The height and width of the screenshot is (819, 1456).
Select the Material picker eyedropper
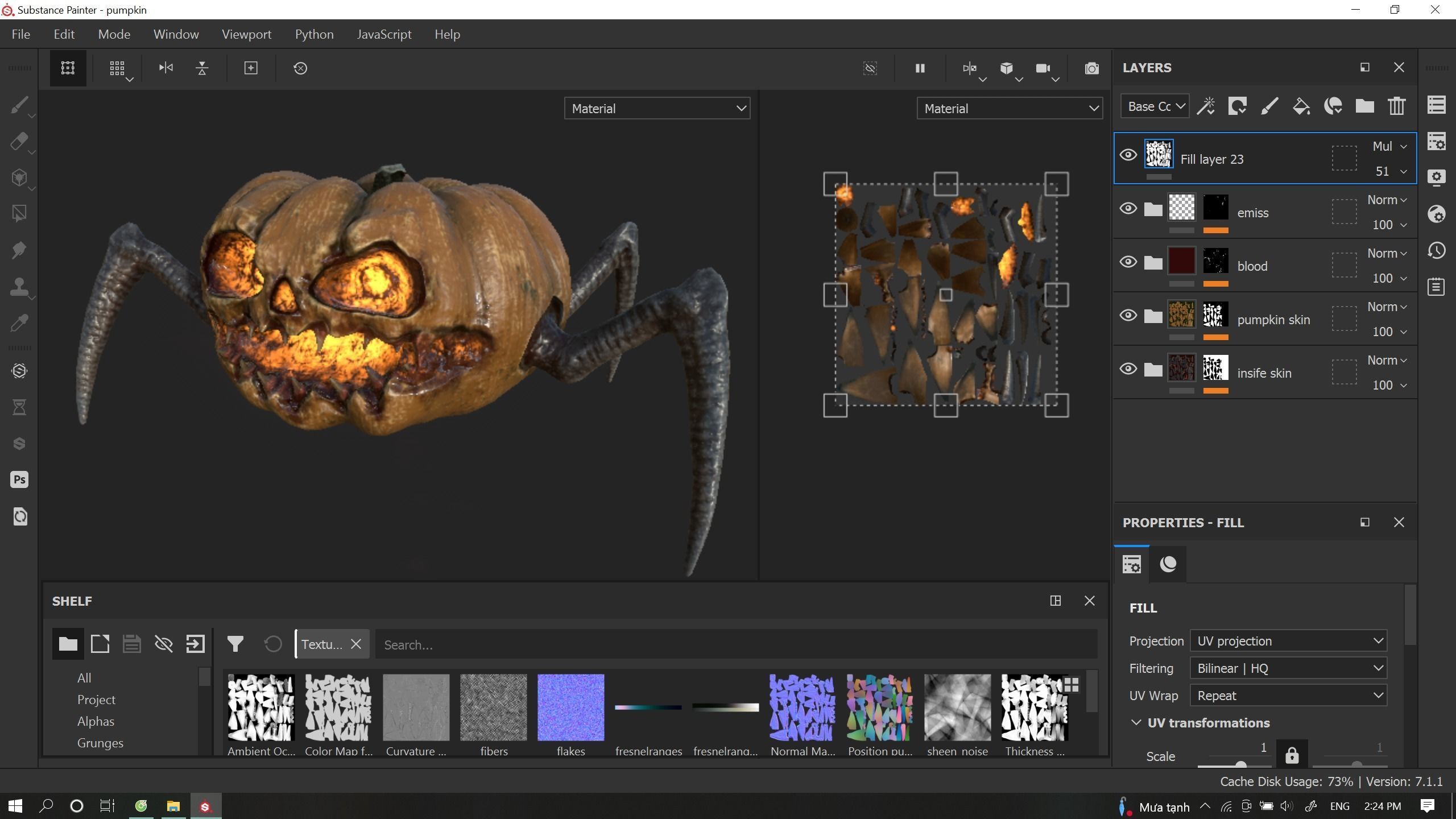pyautogui.click(x=19, y=323)
